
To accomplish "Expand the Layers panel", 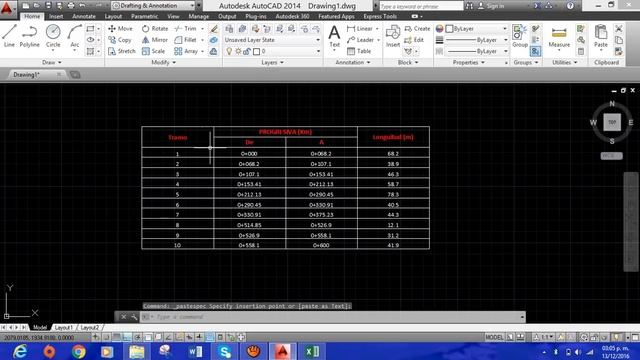I will pyautogui.click(x=272, y=62).
